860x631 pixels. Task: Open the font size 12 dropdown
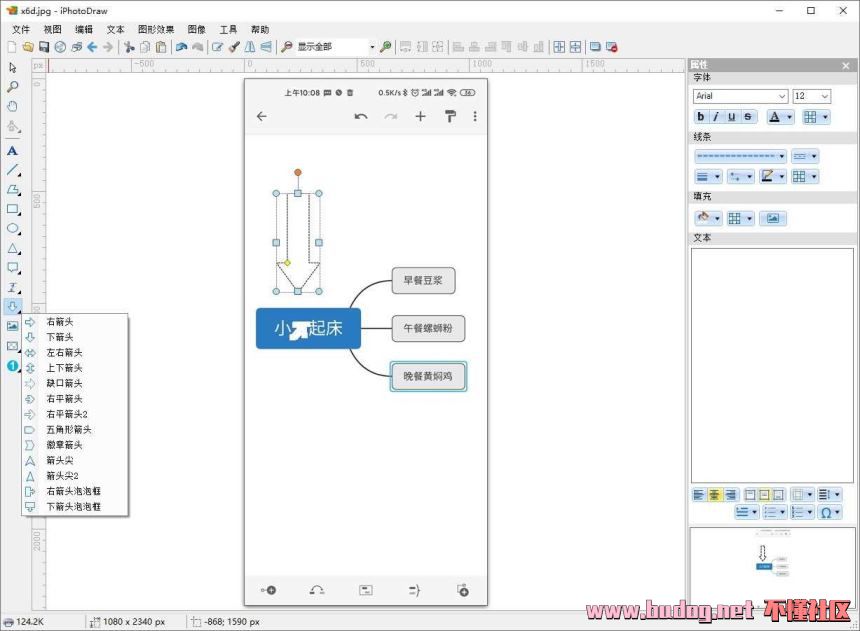(824, 96)
